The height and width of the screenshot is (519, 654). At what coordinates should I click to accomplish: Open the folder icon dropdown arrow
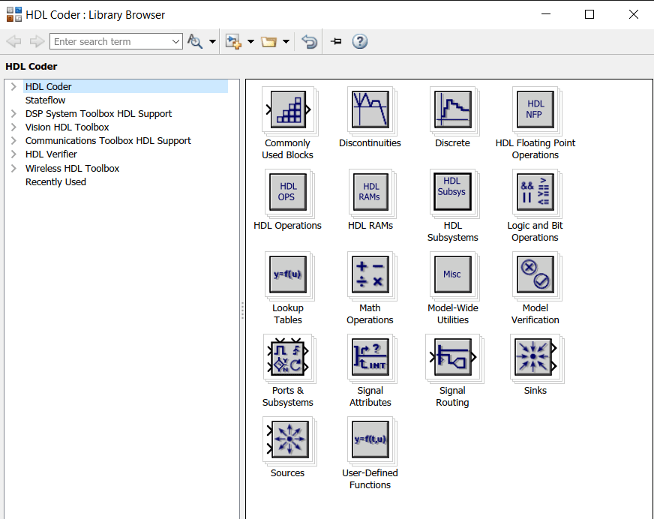tap(286, 42)
